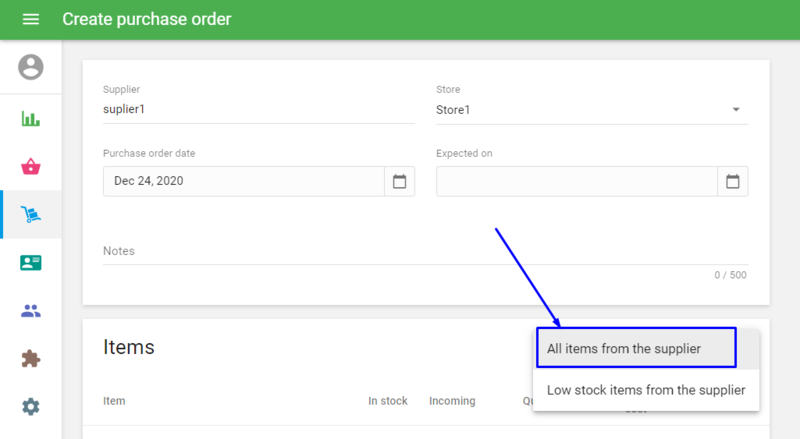This screenshot has width=800, height=439.
Task: Open the hamburger navigation menu
Action: [x=31, y=20]
